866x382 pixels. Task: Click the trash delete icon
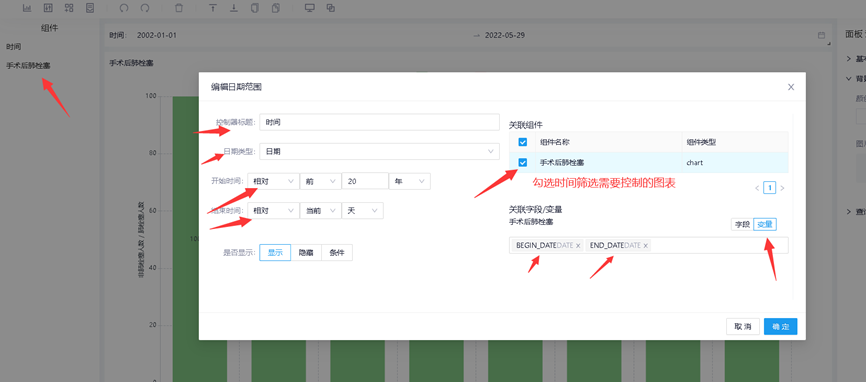point(178,8)
